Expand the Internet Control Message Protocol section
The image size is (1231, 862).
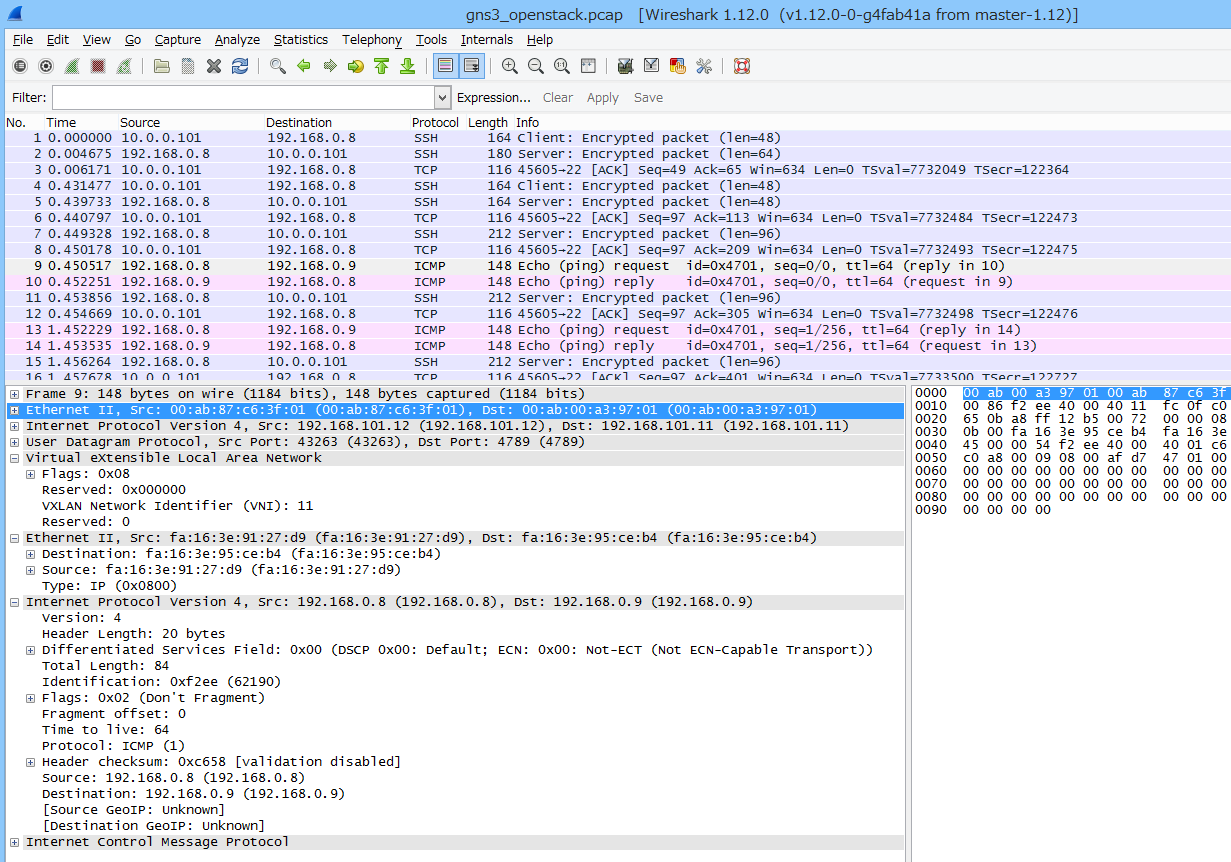[16, 841]
